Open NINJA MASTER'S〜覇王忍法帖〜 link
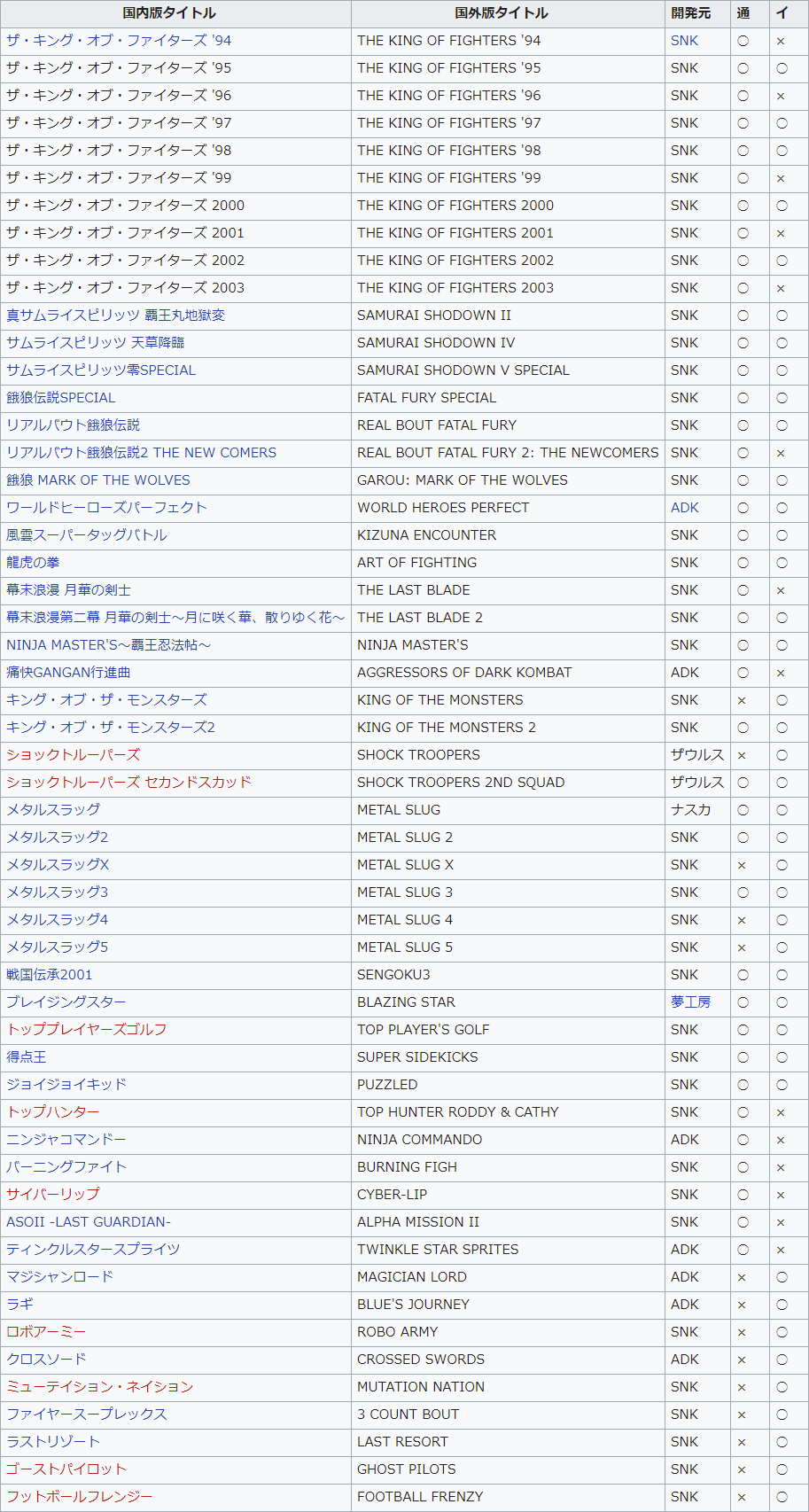Image resolution: width=809 pixels, height=1512 pixels. (x=108, y=645)
